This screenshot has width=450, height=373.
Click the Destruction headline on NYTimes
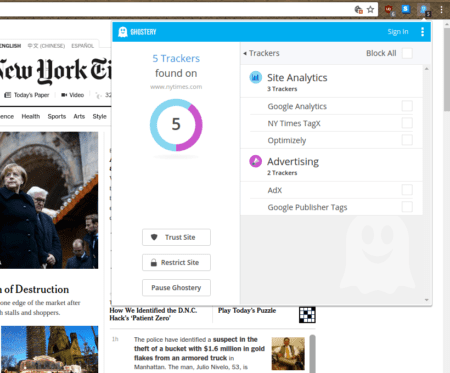point(35,289)
